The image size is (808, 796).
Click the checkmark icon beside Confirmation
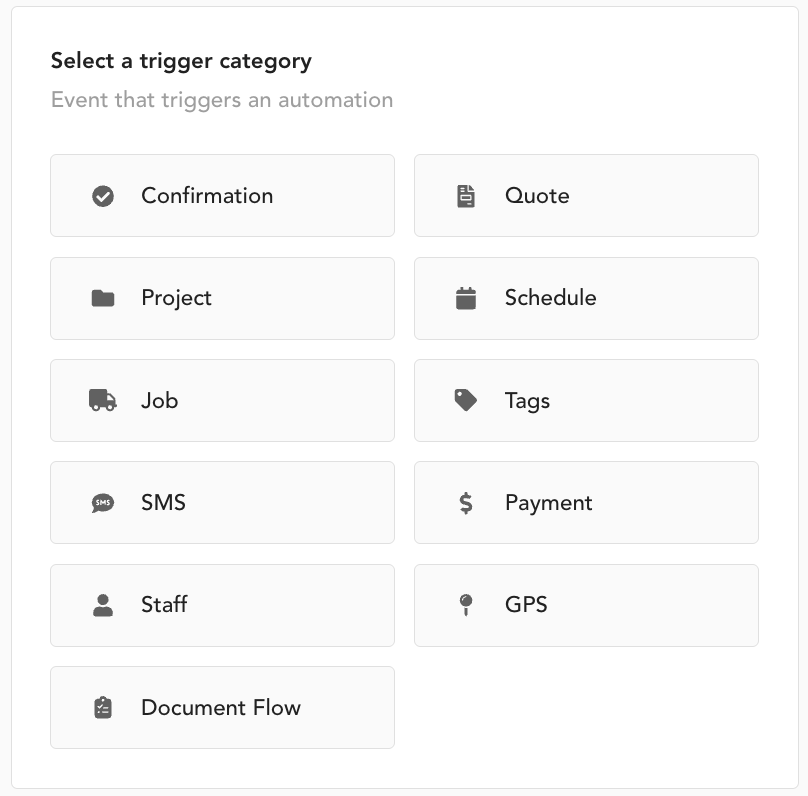(103, 196)
